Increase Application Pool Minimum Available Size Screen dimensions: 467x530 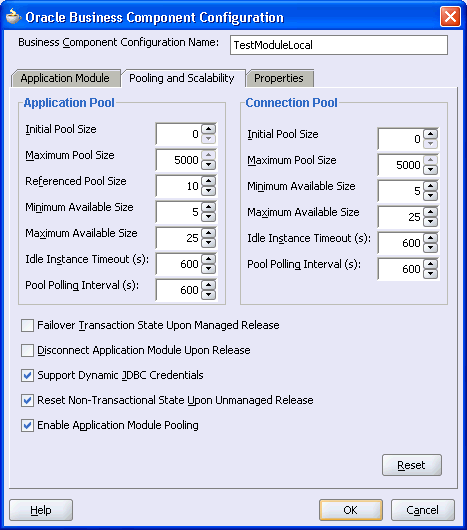tap(208, 207)
